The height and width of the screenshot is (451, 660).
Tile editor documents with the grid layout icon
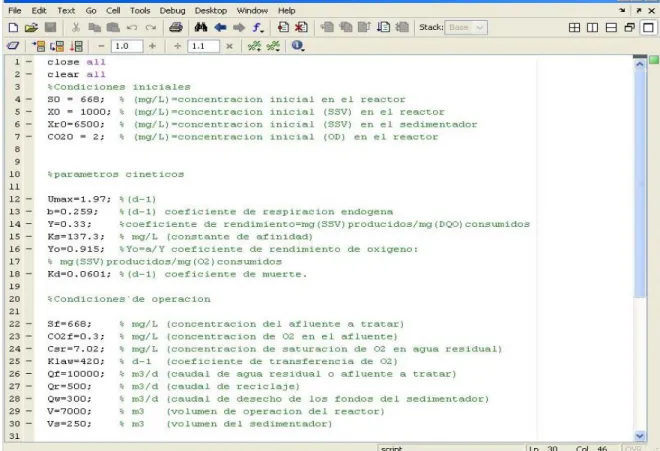coord(574,28)
